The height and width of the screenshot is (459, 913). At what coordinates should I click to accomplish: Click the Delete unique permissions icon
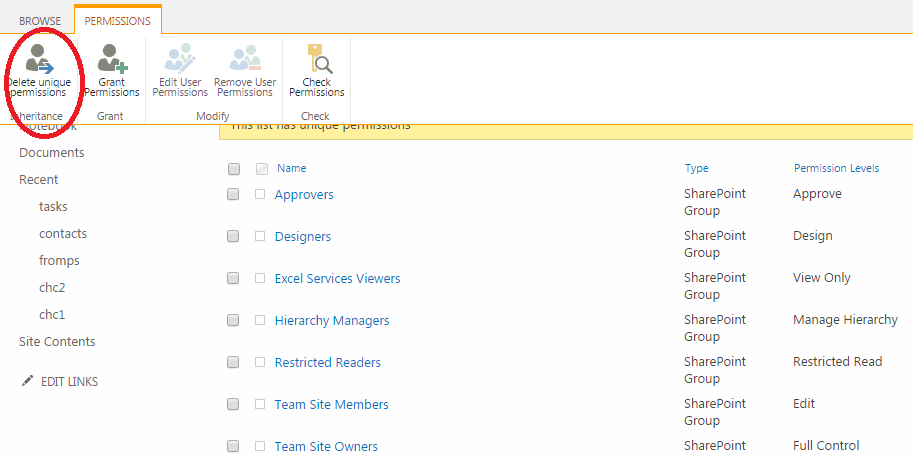(40, 60)
